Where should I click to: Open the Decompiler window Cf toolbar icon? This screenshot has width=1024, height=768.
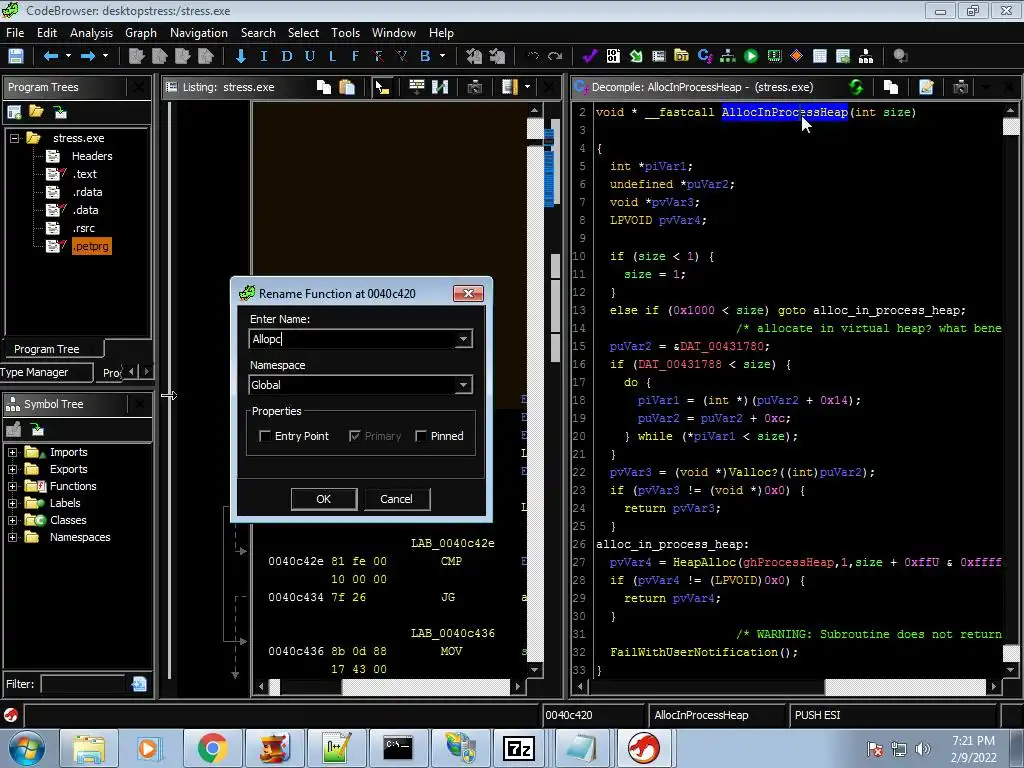pos(705,56)
